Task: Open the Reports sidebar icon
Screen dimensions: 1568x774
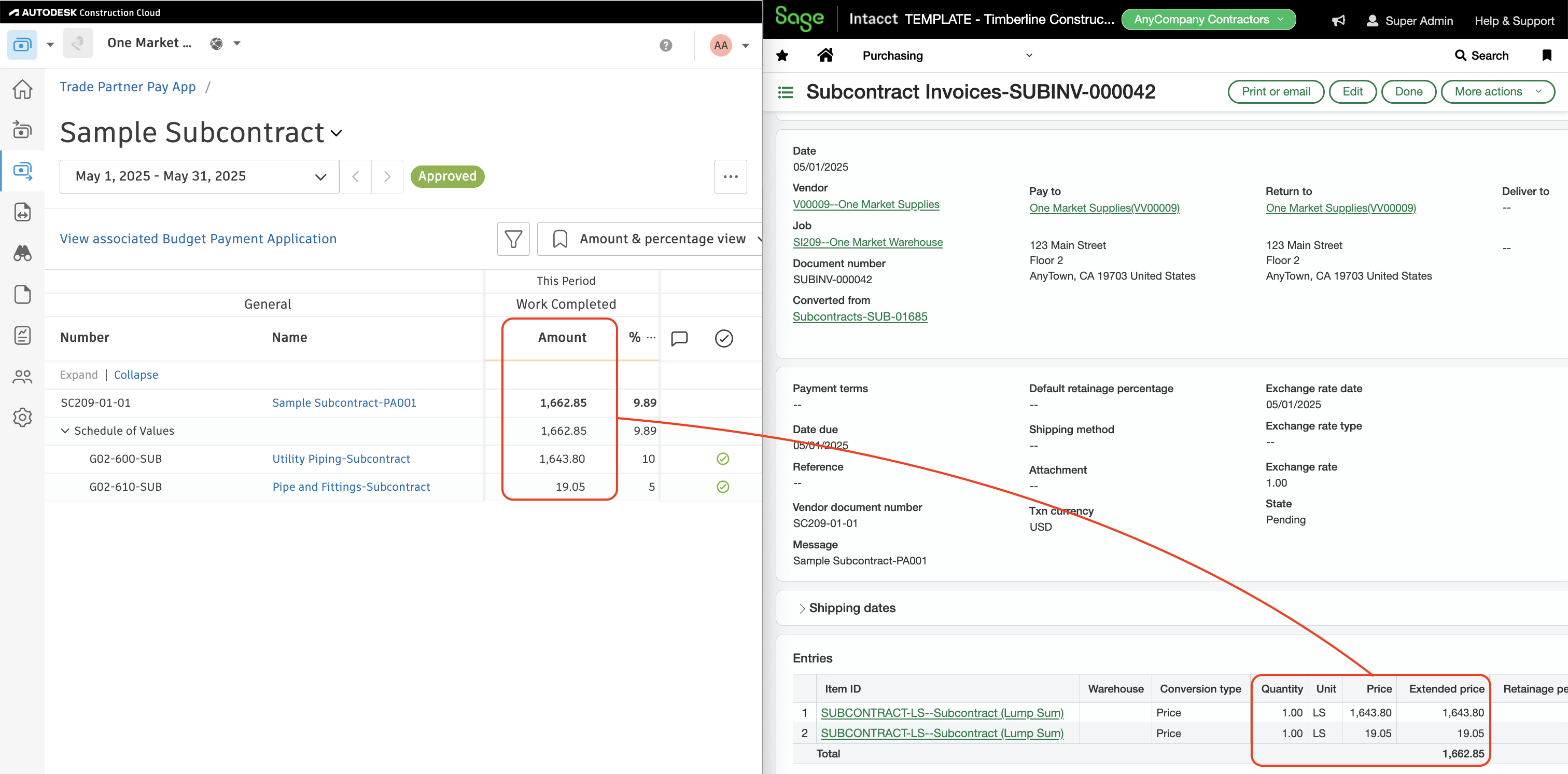Action: 22,335
